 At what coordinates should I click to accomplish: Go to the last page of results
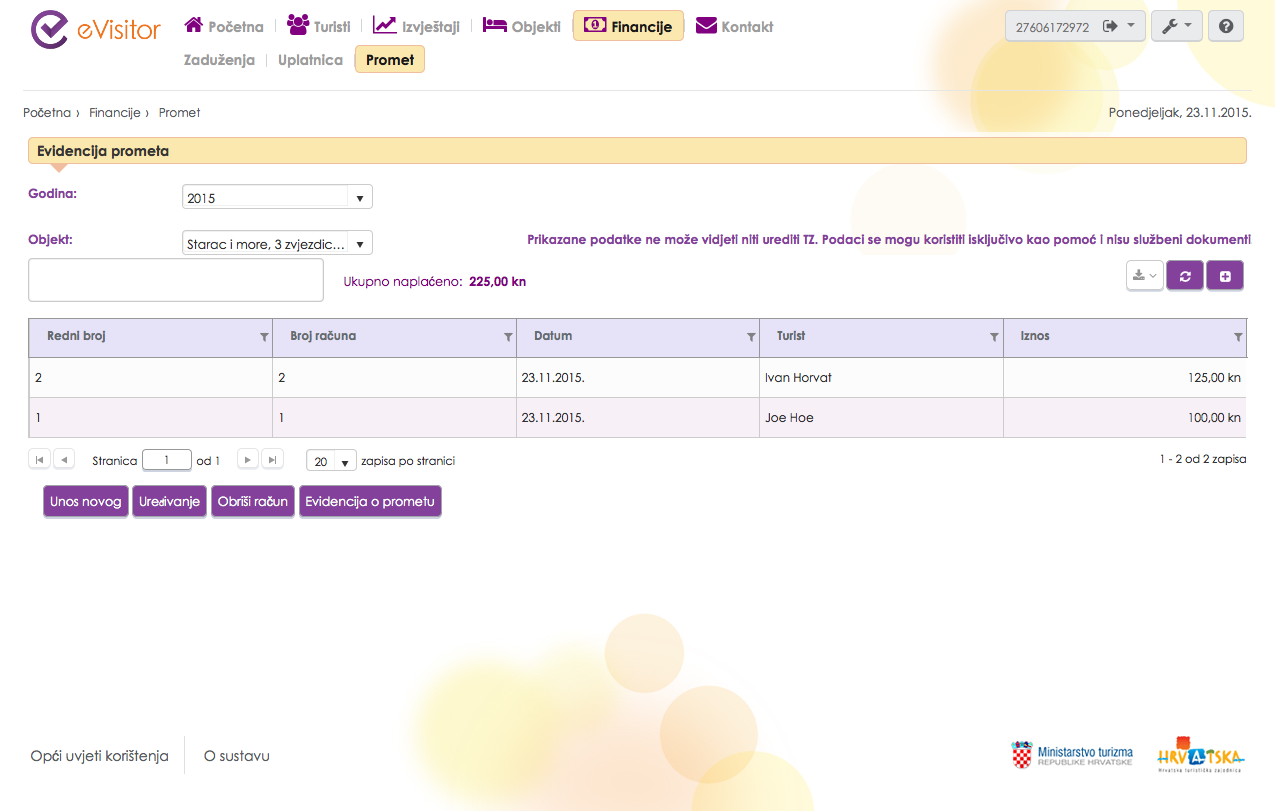272,460
